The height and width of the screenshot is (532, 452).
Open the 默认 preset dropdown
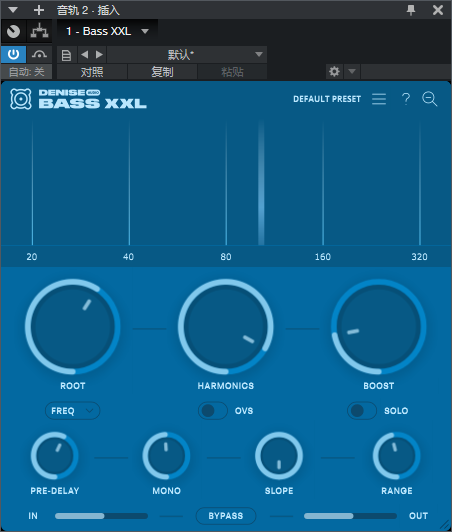pyautogui.click(x=187, y=55)
